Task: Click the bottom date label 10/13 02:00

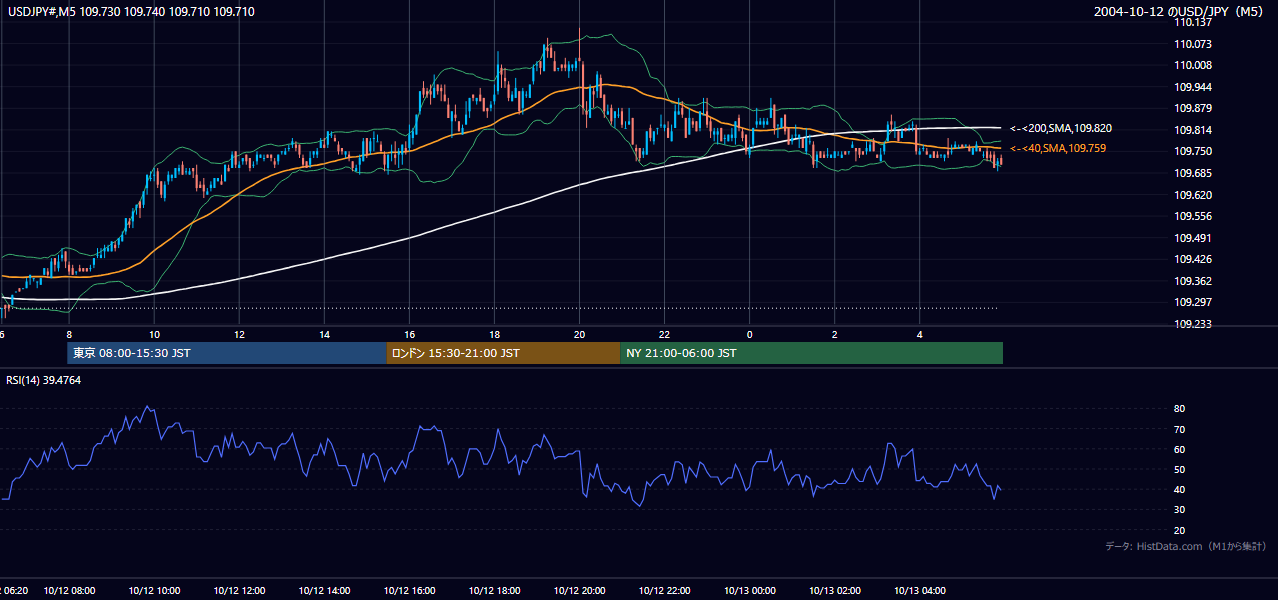Action: click(x=835, y=591)
